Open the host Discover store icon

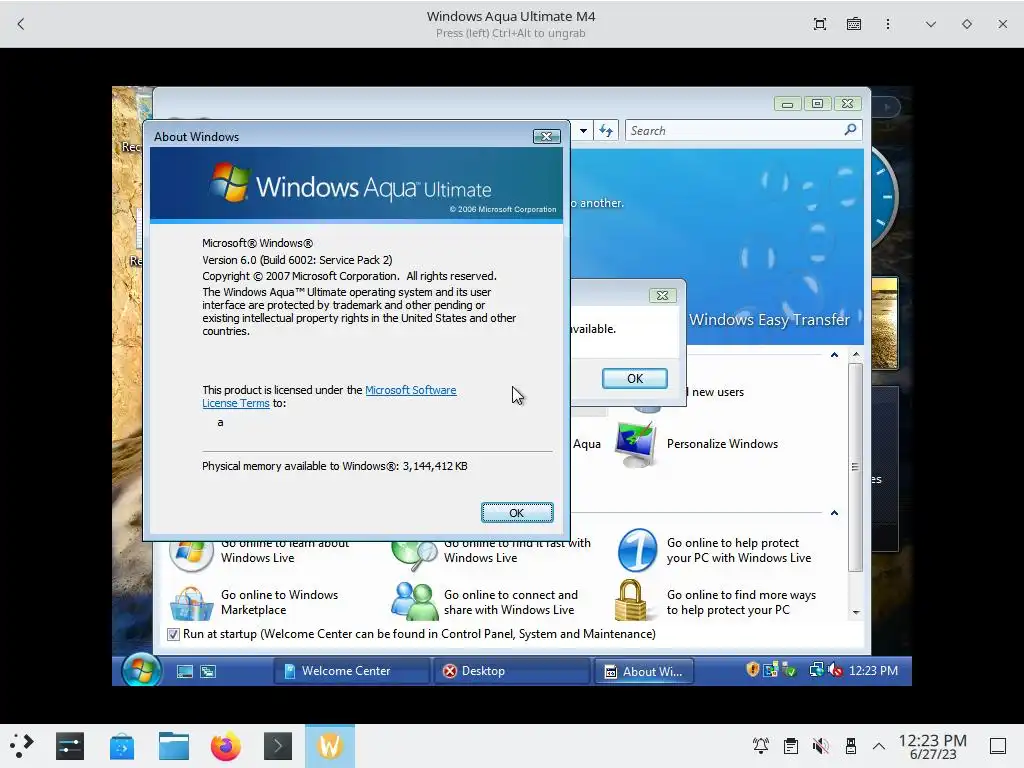point(122,746)
